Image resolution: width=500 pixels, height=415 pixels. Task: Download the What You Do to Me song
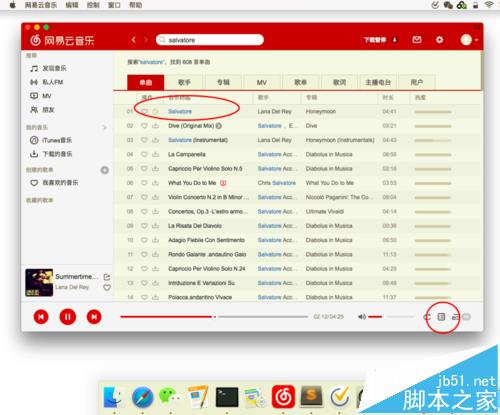(x=155, y=183)
